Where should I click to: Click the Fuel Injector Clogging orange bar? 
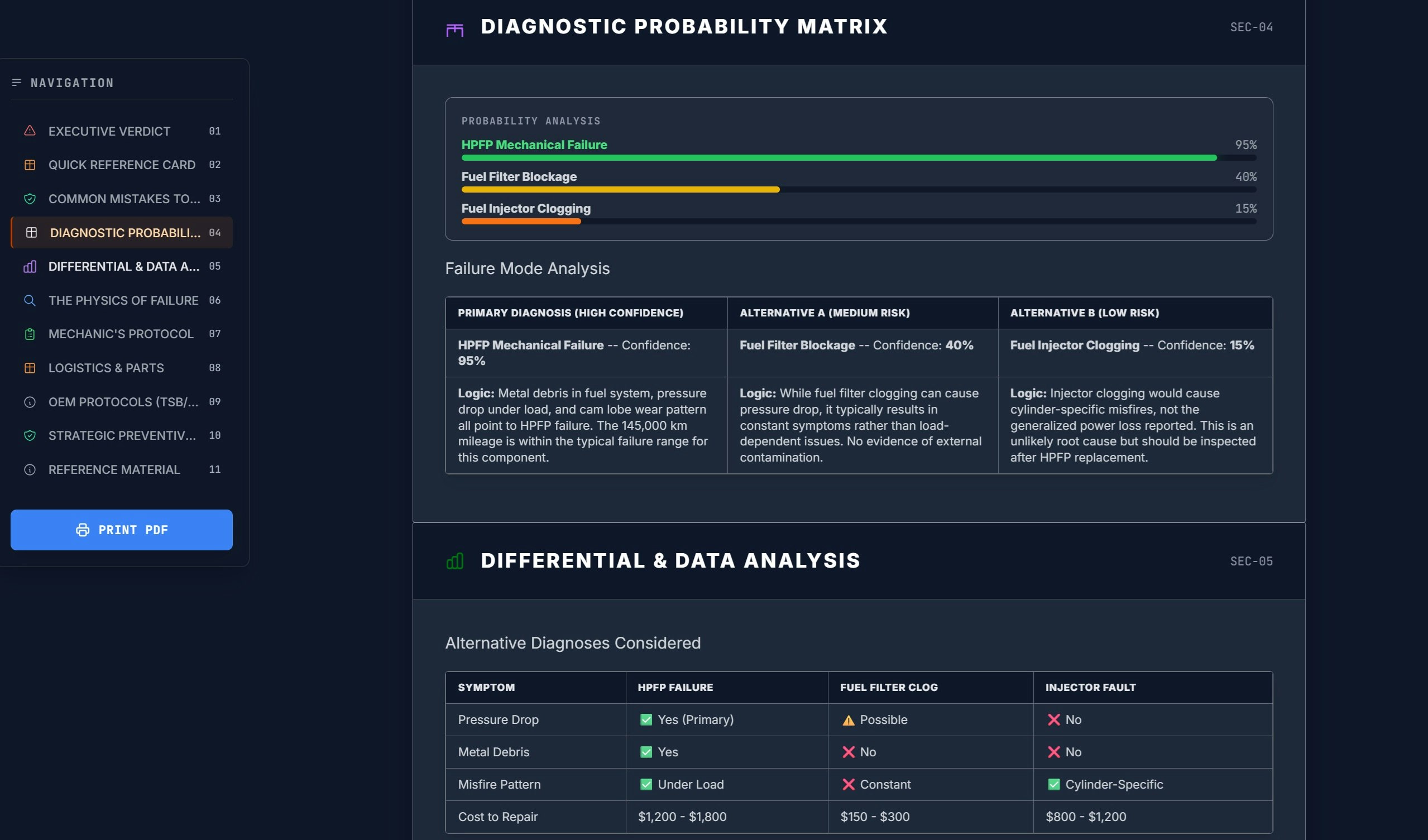click(521, 222)
